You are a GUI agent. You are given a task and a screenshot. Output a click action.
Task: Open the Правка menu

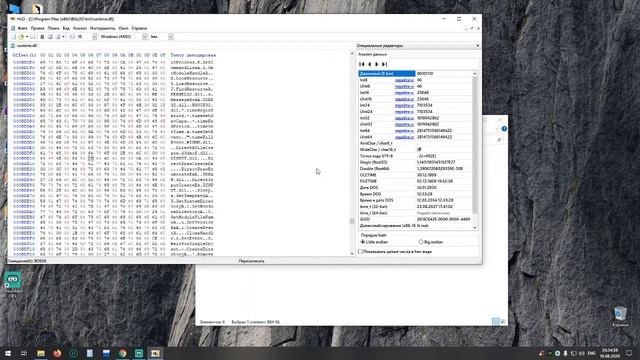(37, 28)
